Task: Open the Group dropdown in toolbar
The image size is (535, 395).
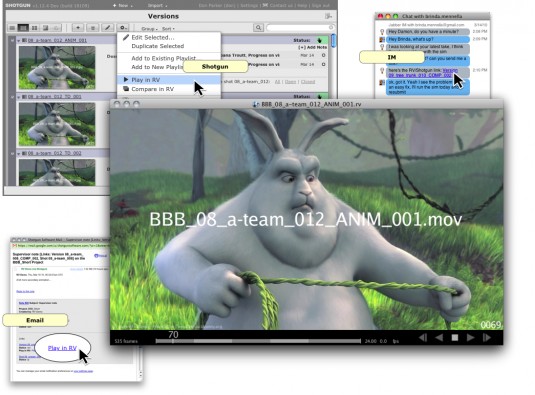Action: click(149, 29)
